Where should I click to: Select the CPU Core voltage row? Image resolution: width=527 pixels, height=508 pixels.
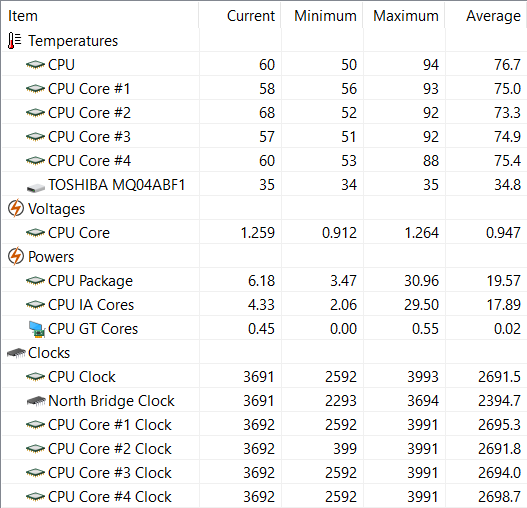click(264, 233)
